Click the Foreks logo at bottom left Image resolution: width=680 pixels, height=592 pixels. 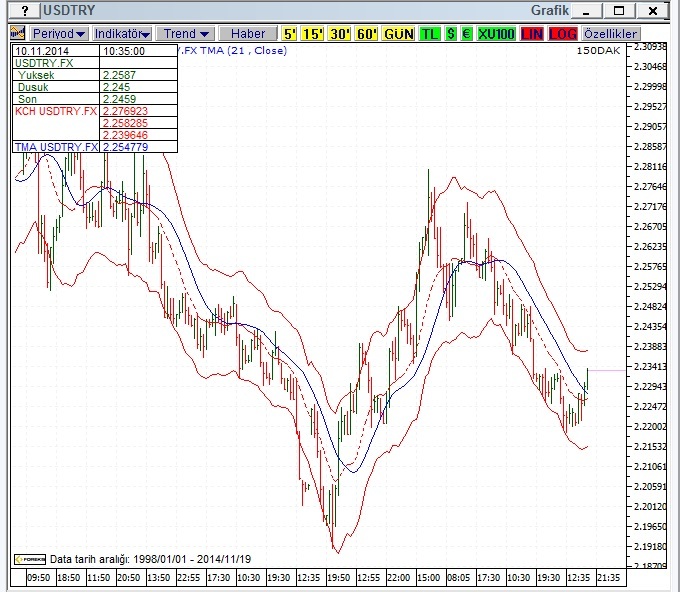[30, 559]
